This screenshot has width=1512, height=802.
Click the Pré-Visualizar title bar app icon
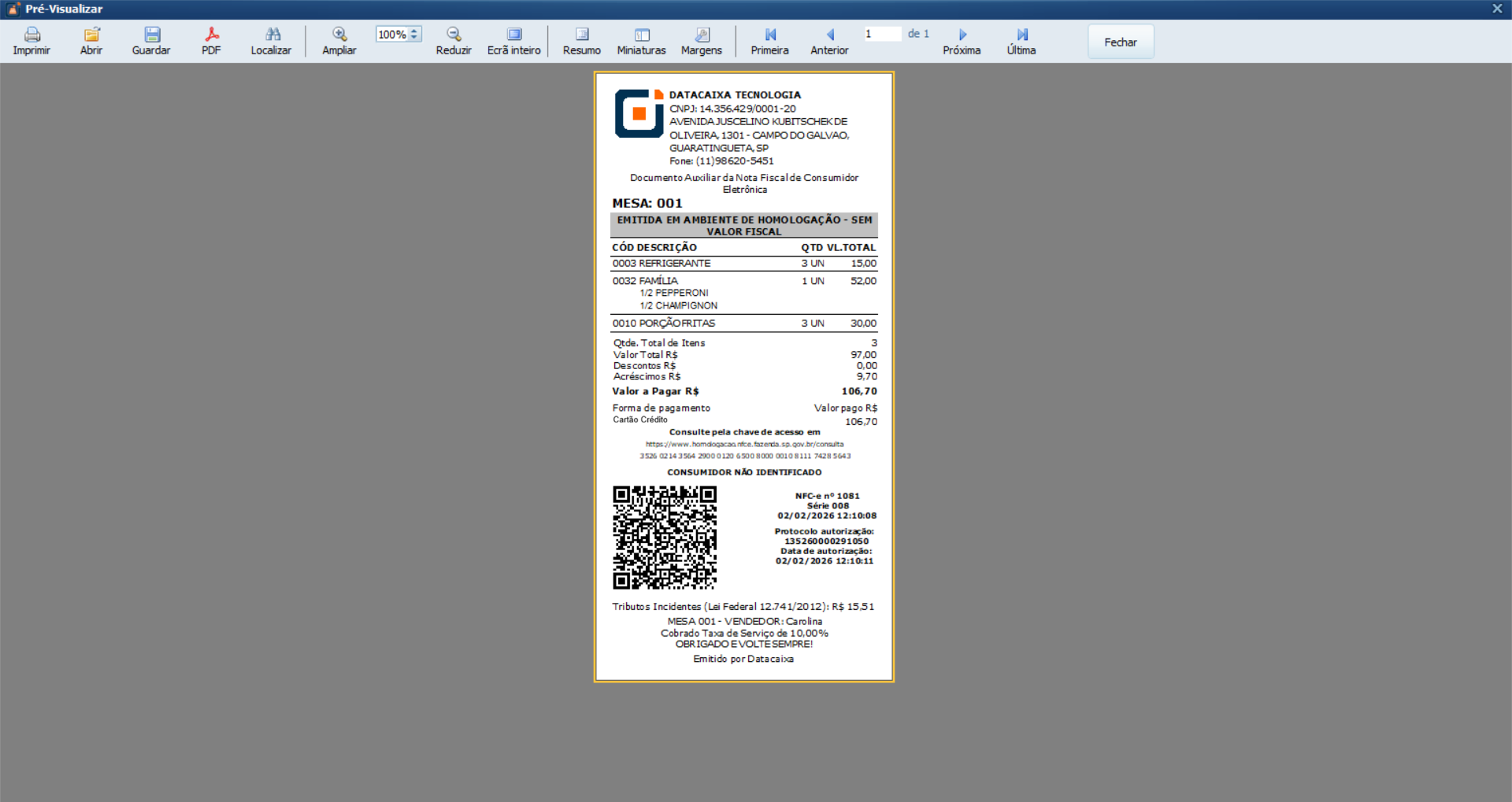click(x=13, y=9)
